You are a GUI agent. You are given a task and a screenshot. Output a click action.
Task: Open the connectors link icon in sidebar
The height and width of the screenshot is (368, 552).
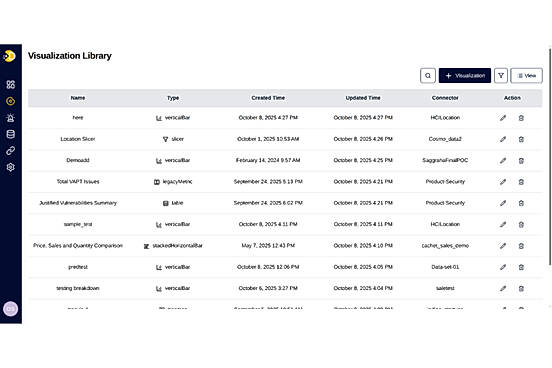click(11, 151)
